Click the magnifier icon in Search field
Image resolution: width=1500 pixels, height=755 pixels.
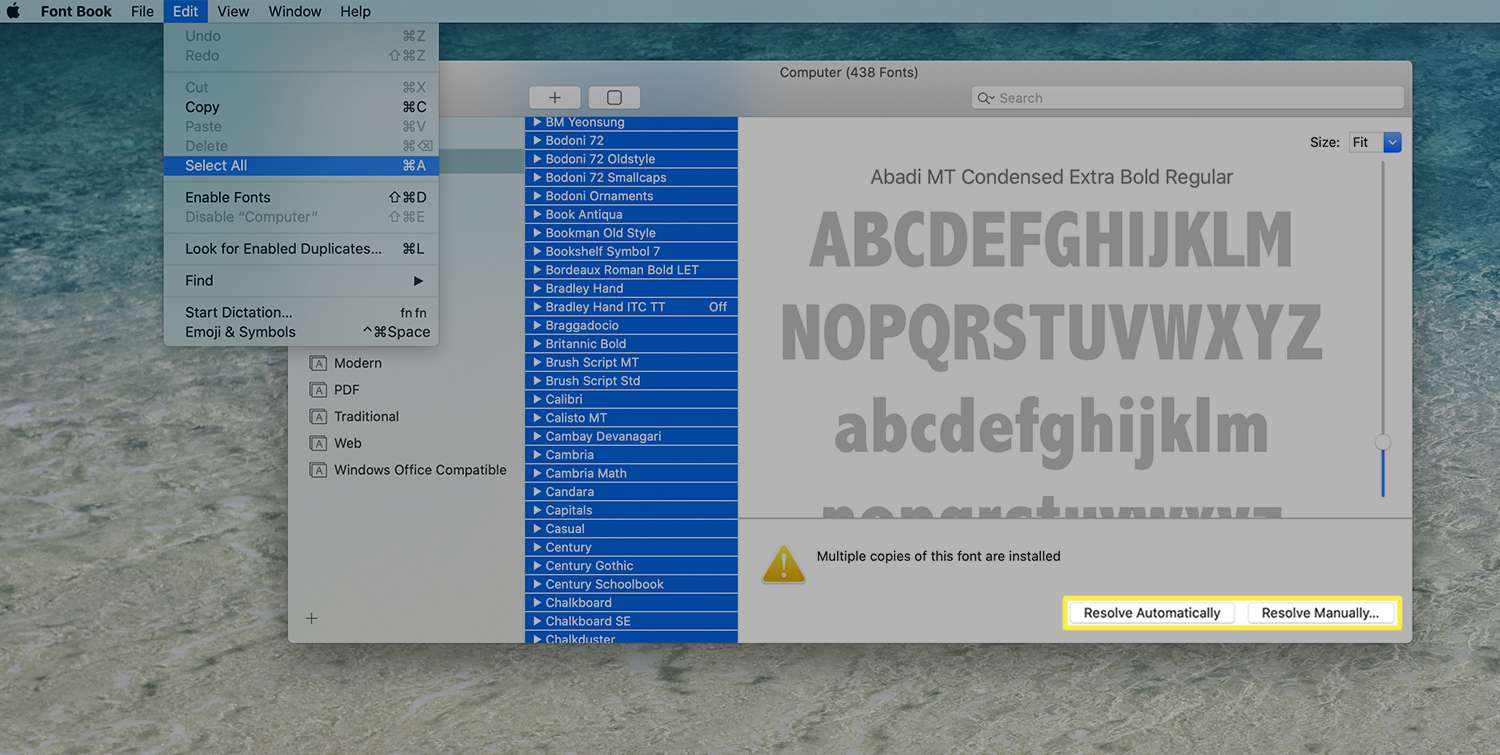click(x=986, y=98)
